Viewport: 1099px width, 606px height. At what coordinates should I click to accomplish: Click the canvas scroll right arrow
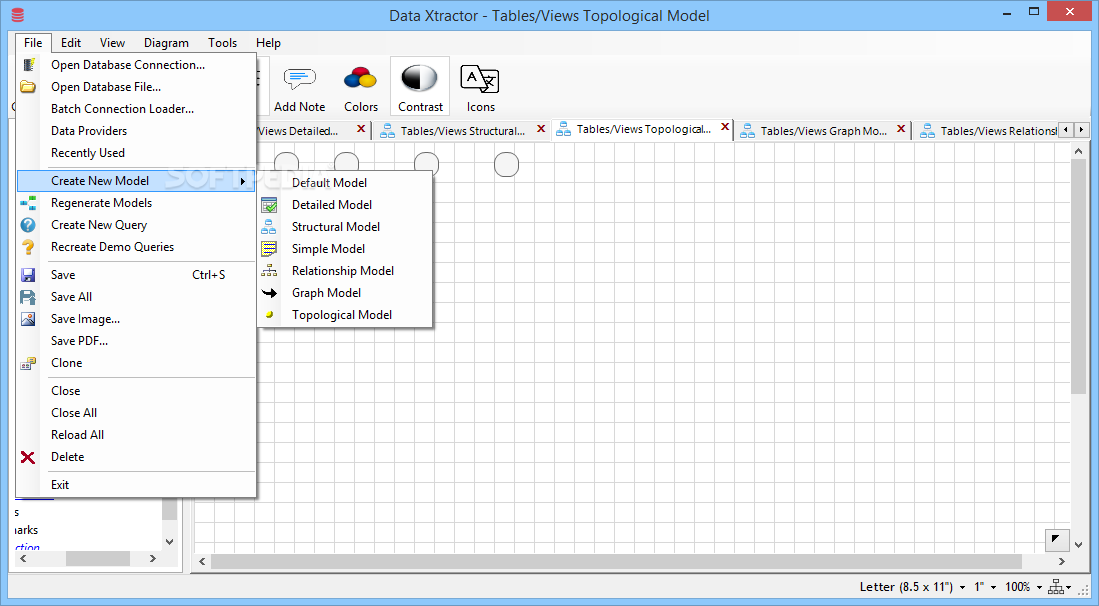[x=1062, y=561]
